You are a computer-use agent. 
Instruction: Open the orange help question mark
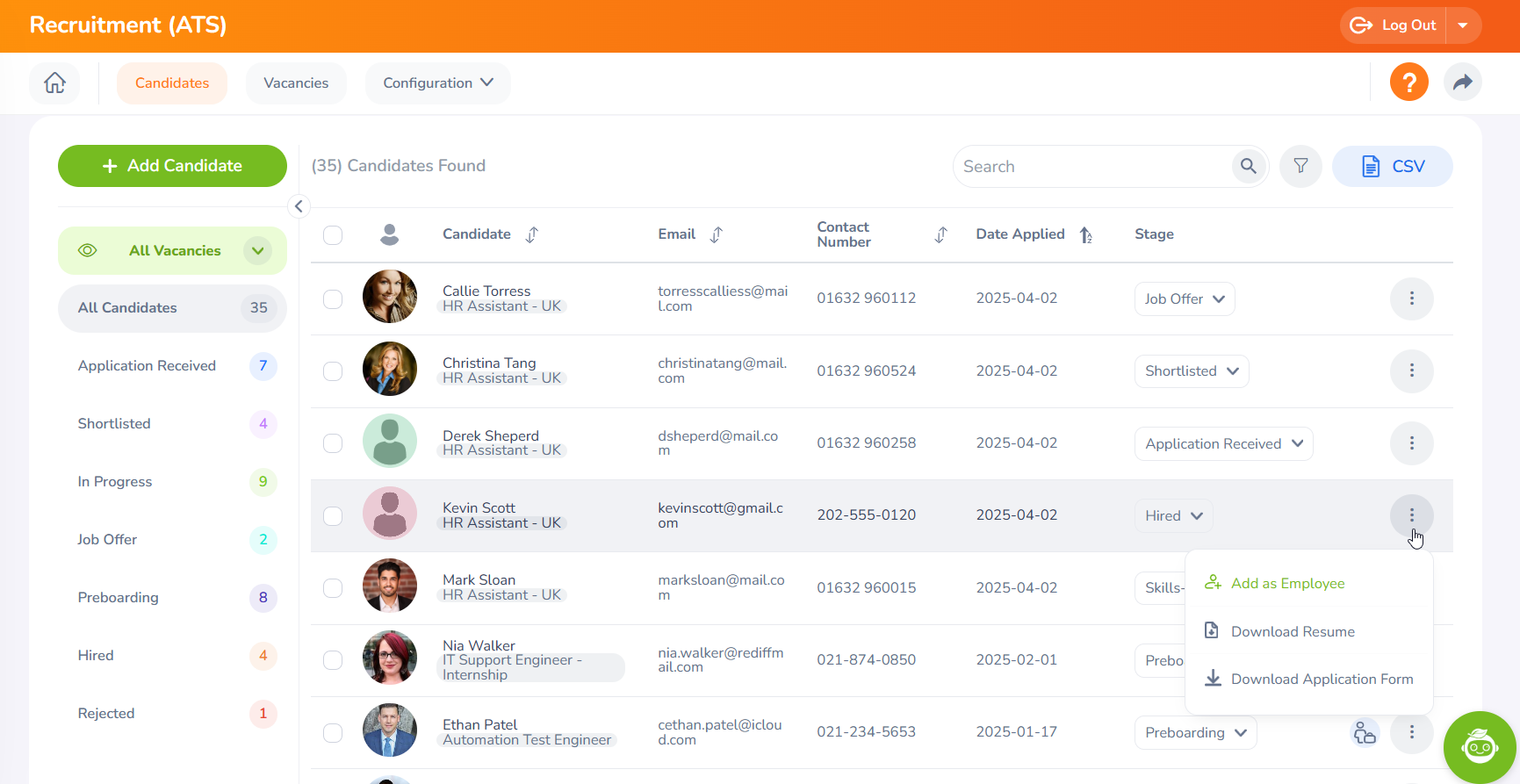(x=1408, y=83)
